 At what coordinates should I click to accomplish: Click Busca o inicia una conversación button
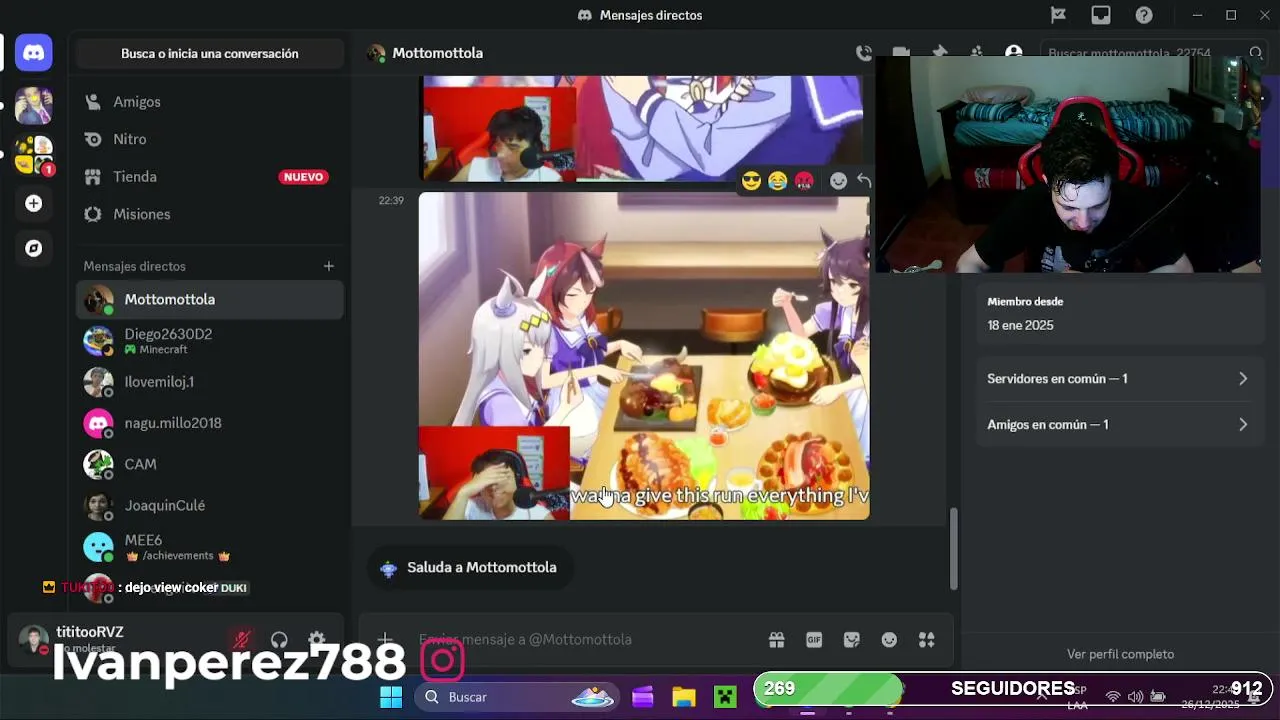210,54
